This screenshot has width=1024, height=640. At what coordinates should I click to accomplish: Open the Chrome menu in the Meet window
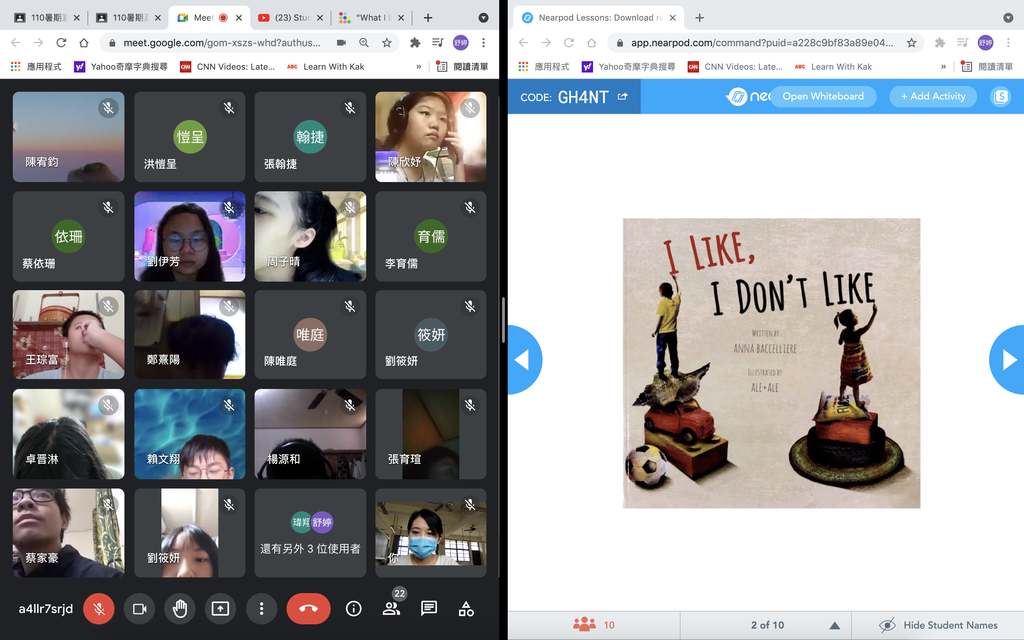coord(483,42)
